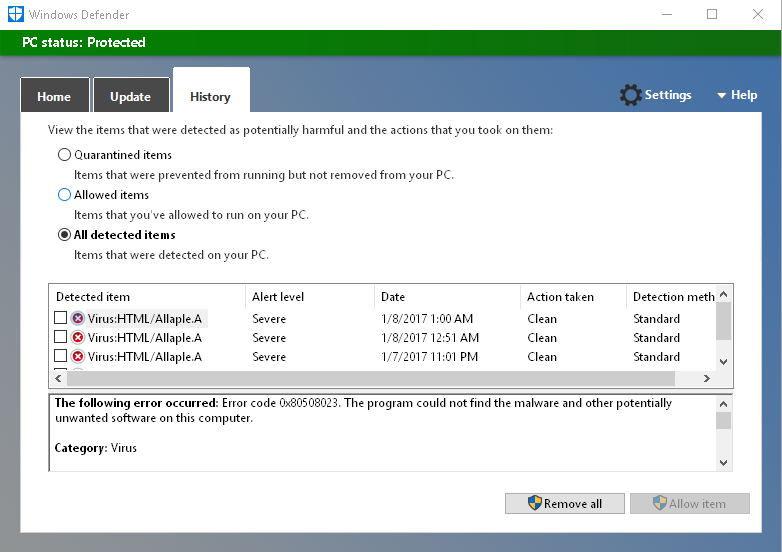Select the All detected items radio button
Image resolution: width=782 pixels, height=552 pixels.
pos(64,234)
